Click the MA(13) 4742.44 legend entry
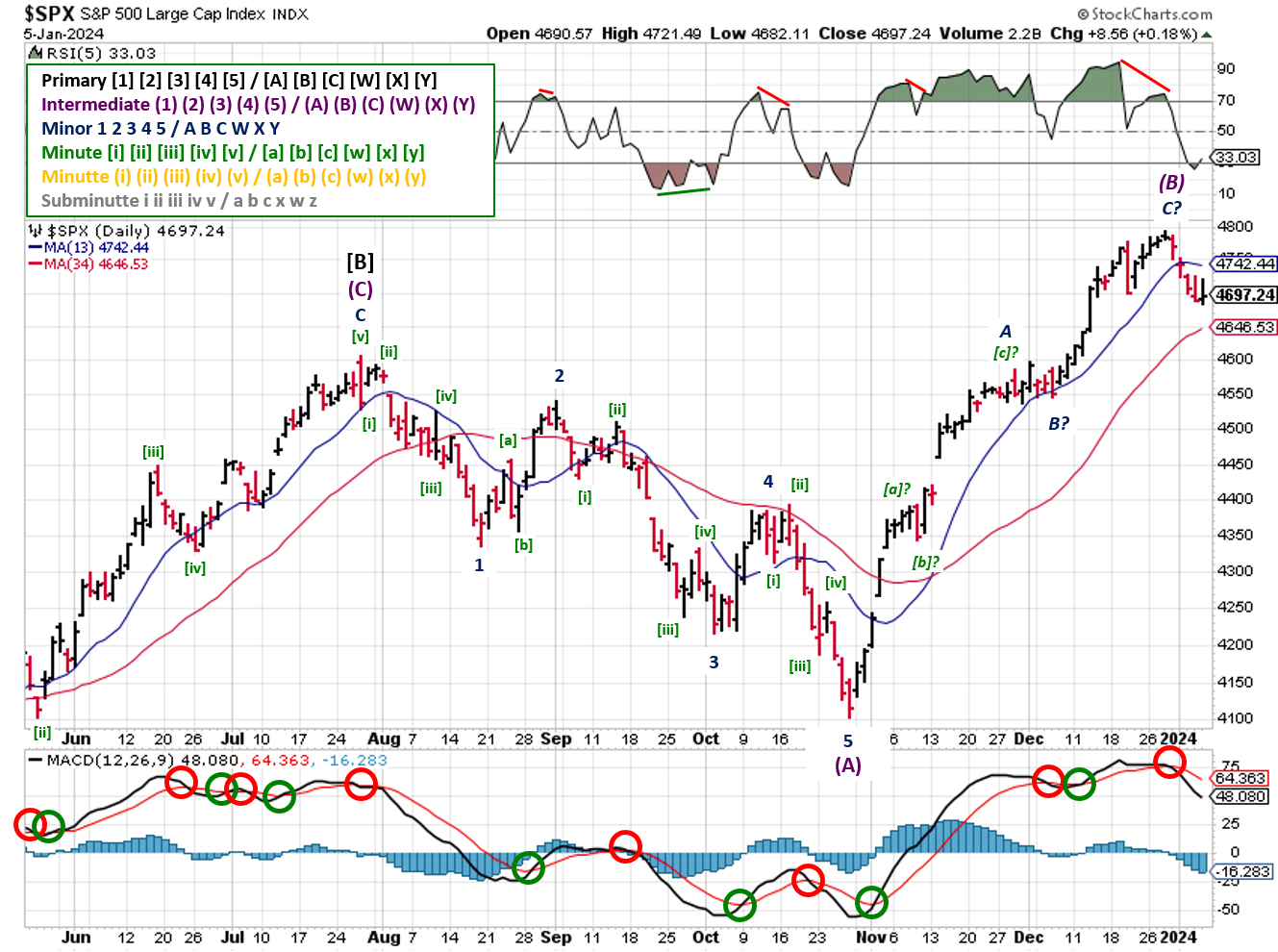Viewport: 1278px width, 952px height. (x=96, y=248)
